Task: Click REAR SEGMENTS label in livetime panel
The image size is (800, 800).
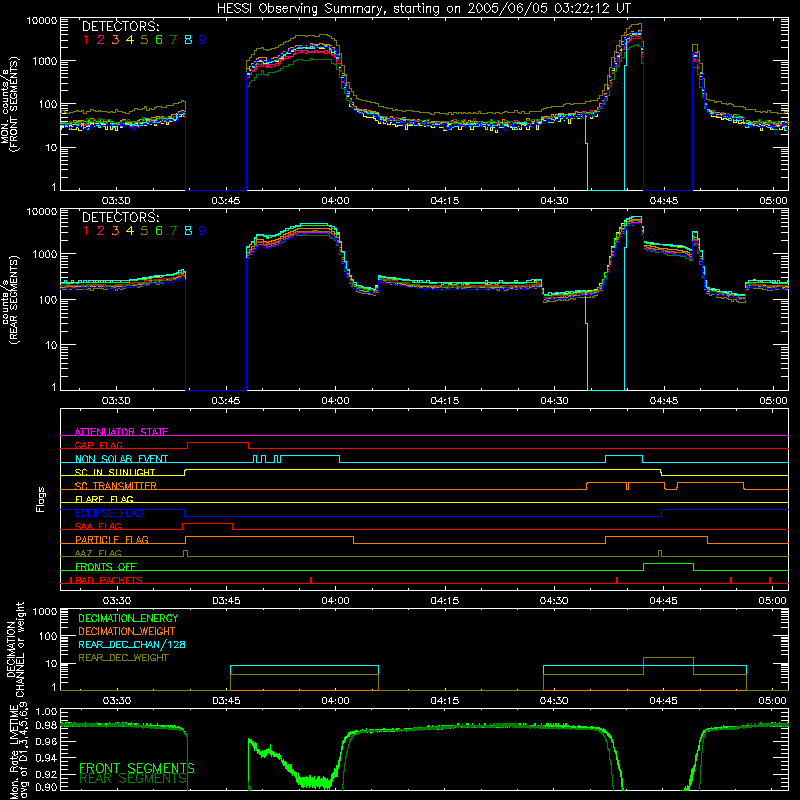Action: [133, 779]
